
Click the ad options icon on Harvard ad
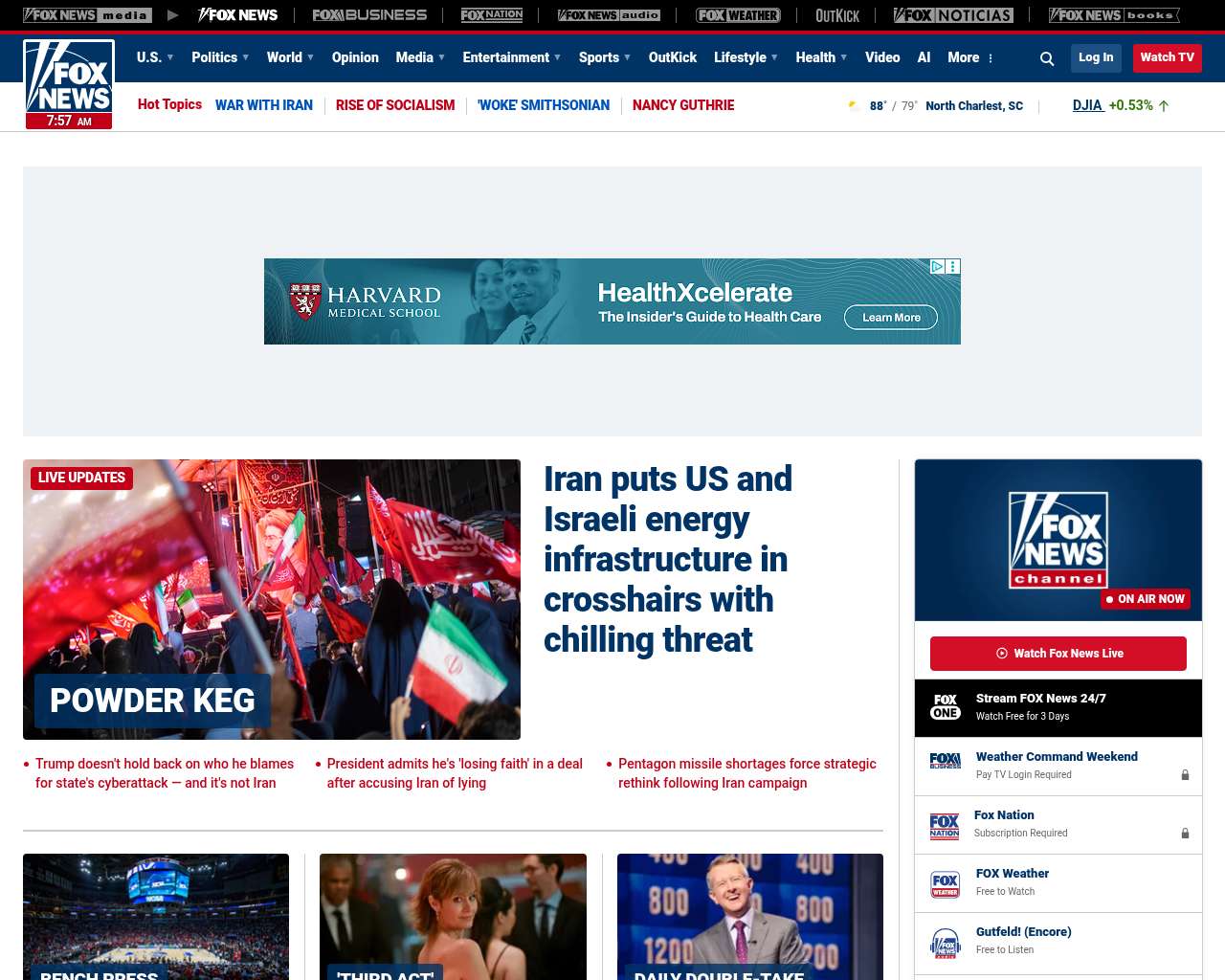pyautogui.click(x=953, y=267)
